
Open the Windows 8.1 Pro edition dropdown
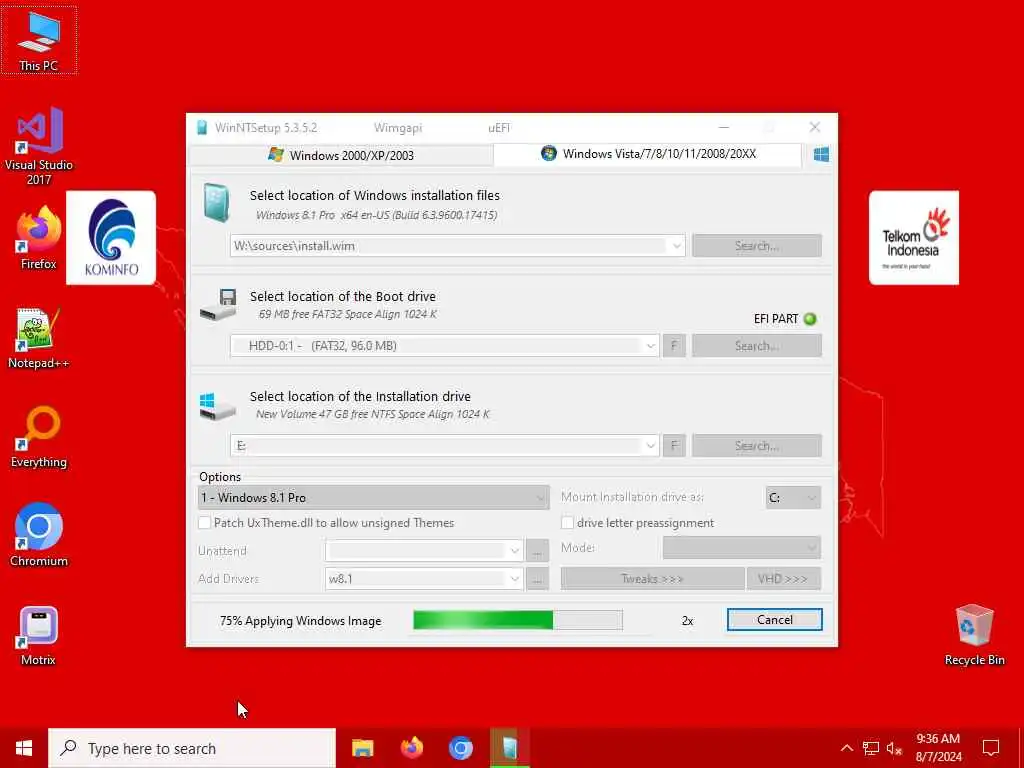coord(374,498)
